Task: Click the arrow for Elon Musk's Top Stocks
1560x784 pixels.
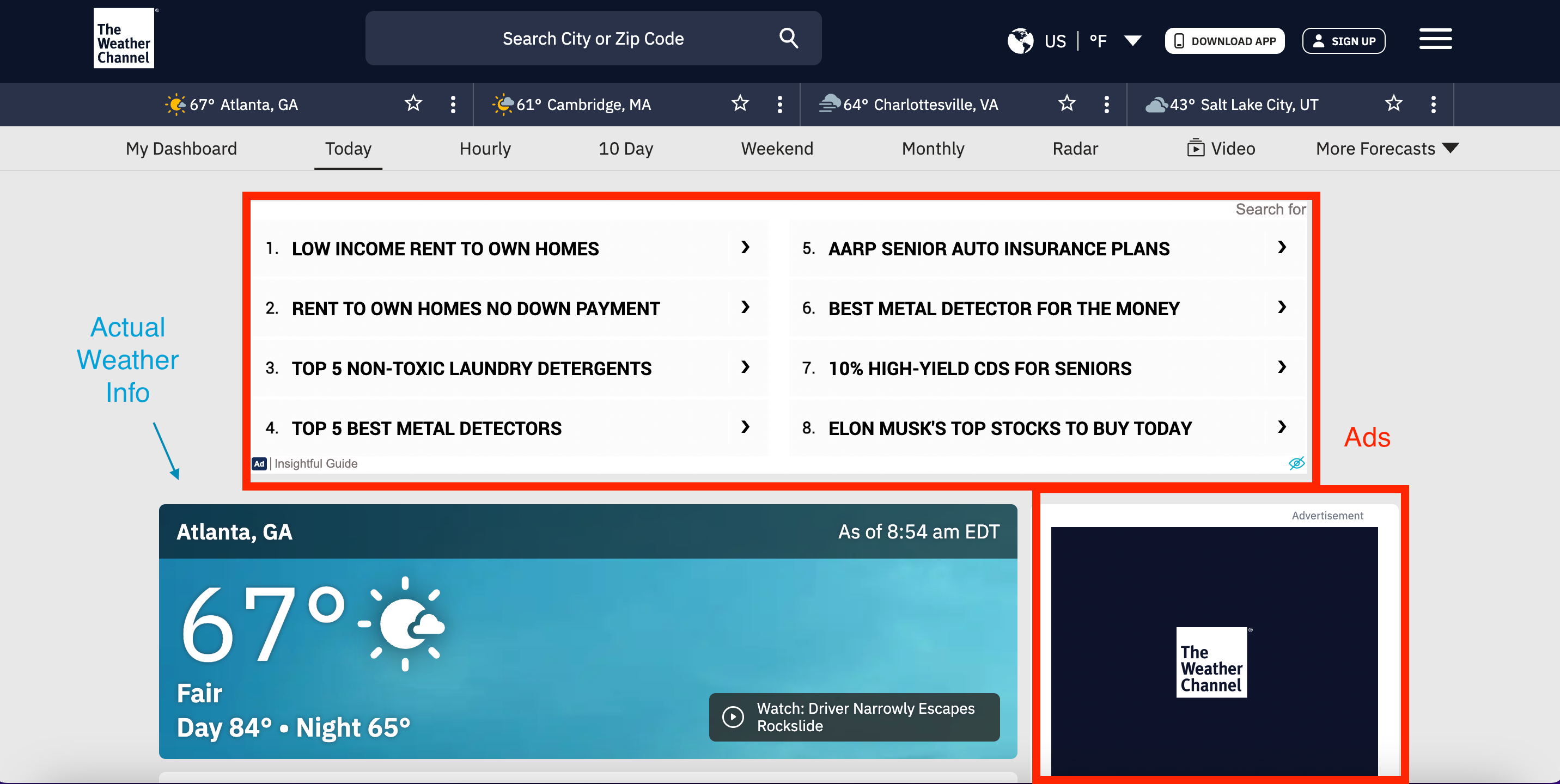Action: coord(1282,427)
